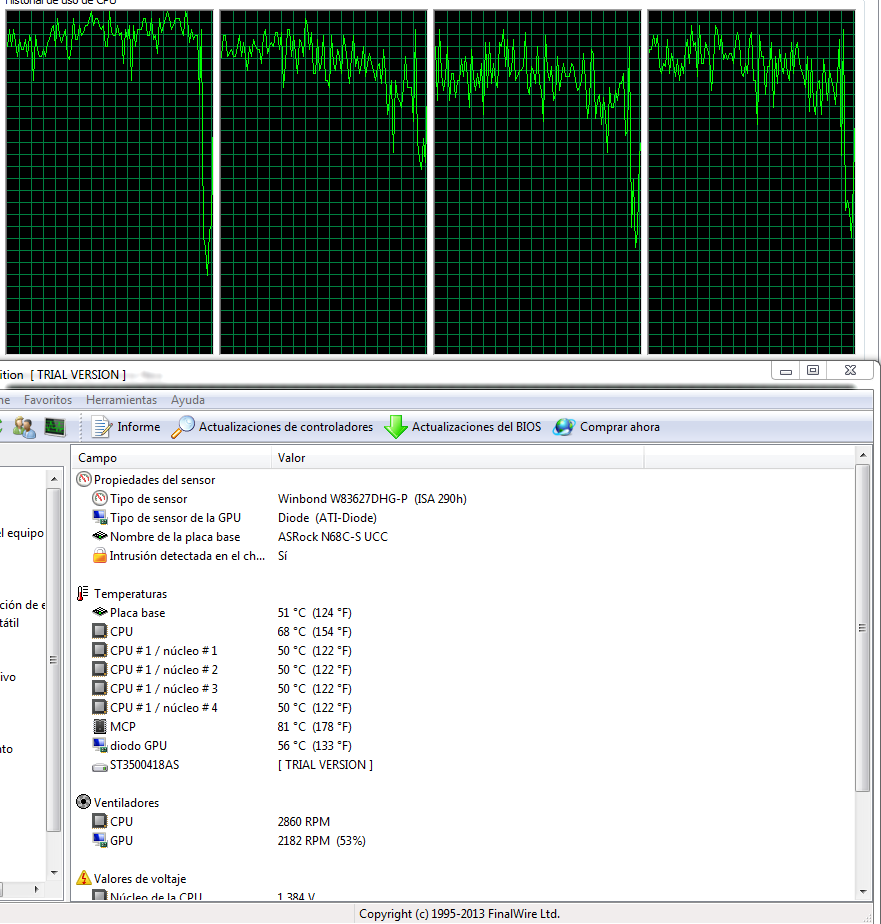This screenshot has width=881, height=924.
Task: Click the left tree panel scrollbar down arrow
Action: [54, 873]
